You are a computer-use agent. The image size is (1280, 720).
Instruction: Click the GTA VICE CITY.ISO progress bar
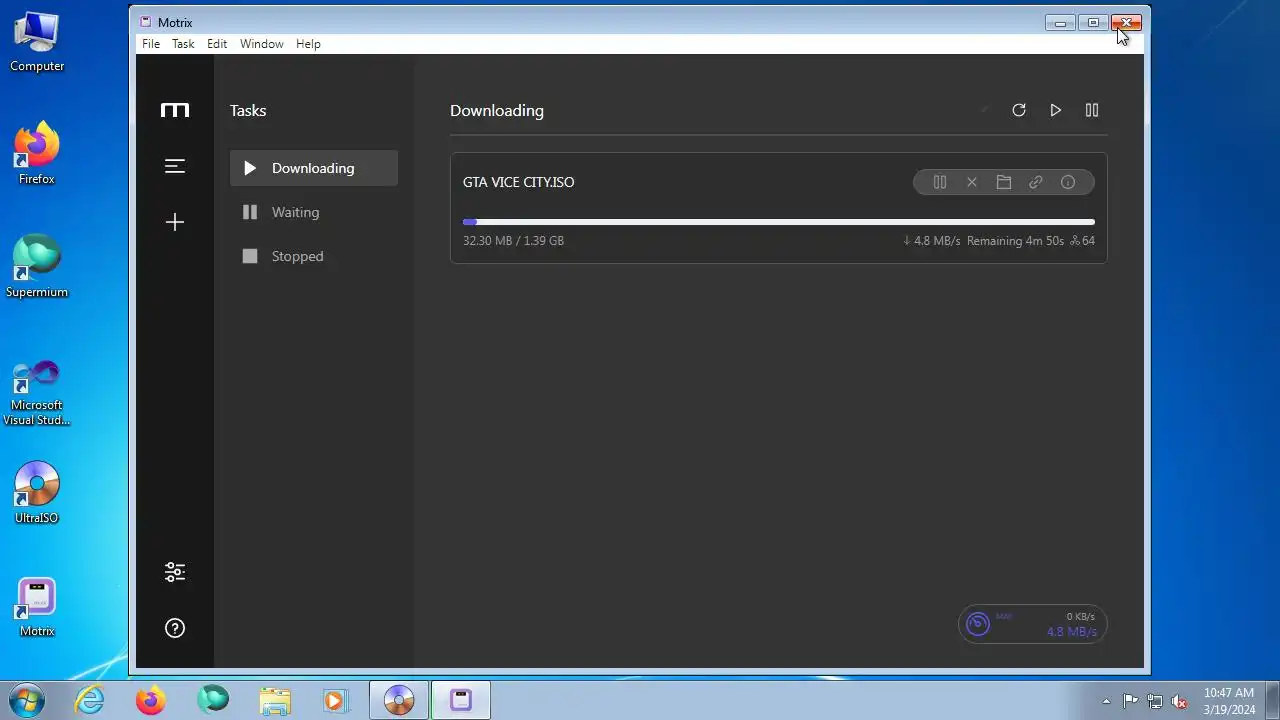pyautogui.click(x=779, y=222)
